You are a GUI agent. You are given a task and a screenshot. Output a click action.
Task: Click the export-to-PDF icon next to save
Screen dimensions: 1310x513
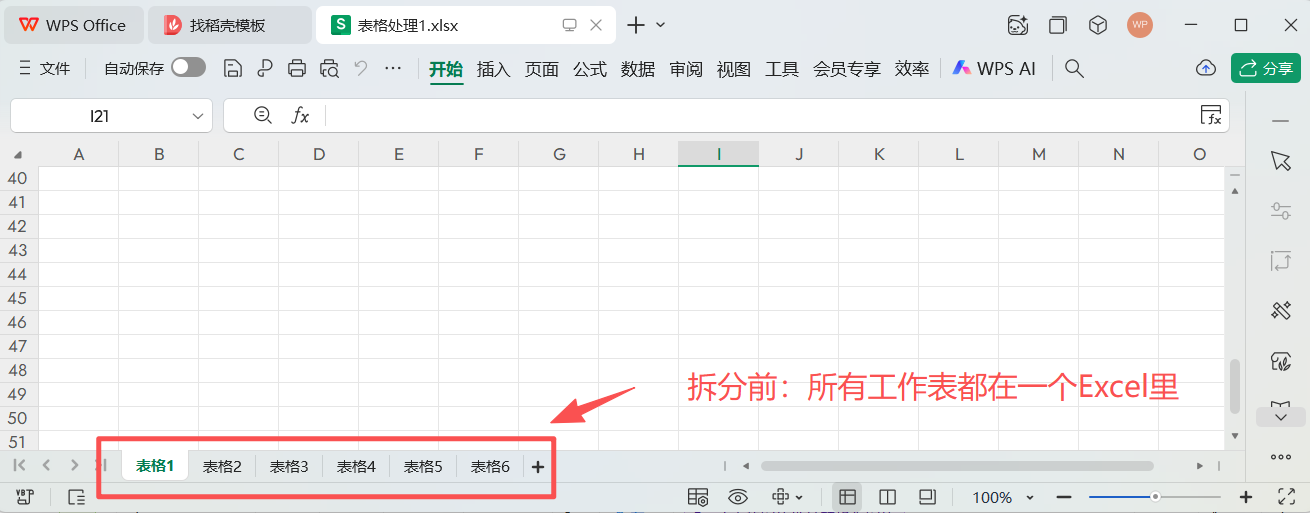point(265,68)
